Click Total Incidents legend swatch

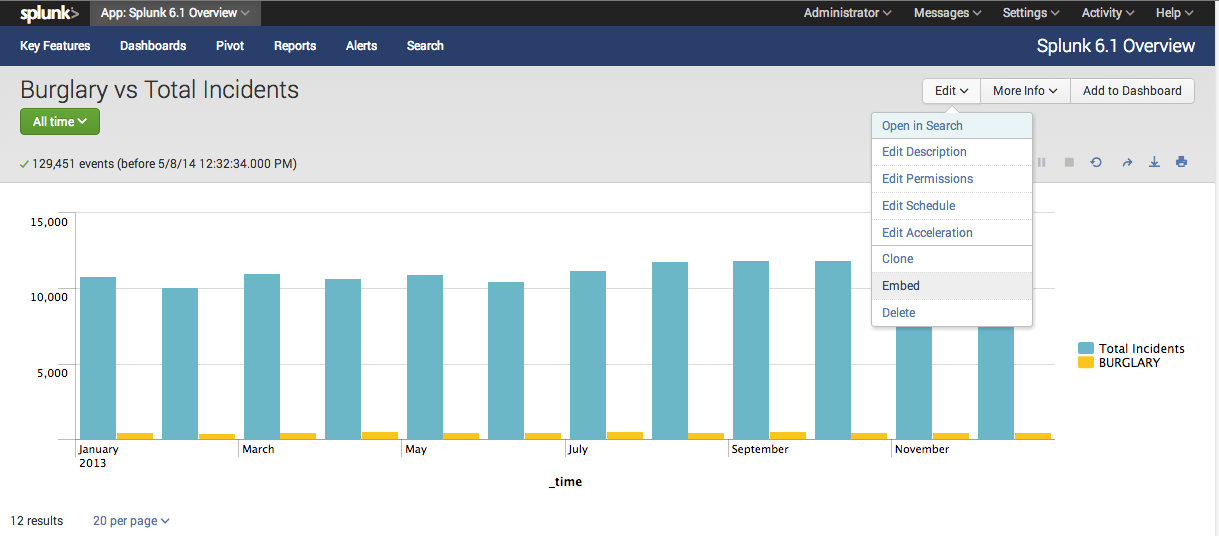tap(1086, 349)
